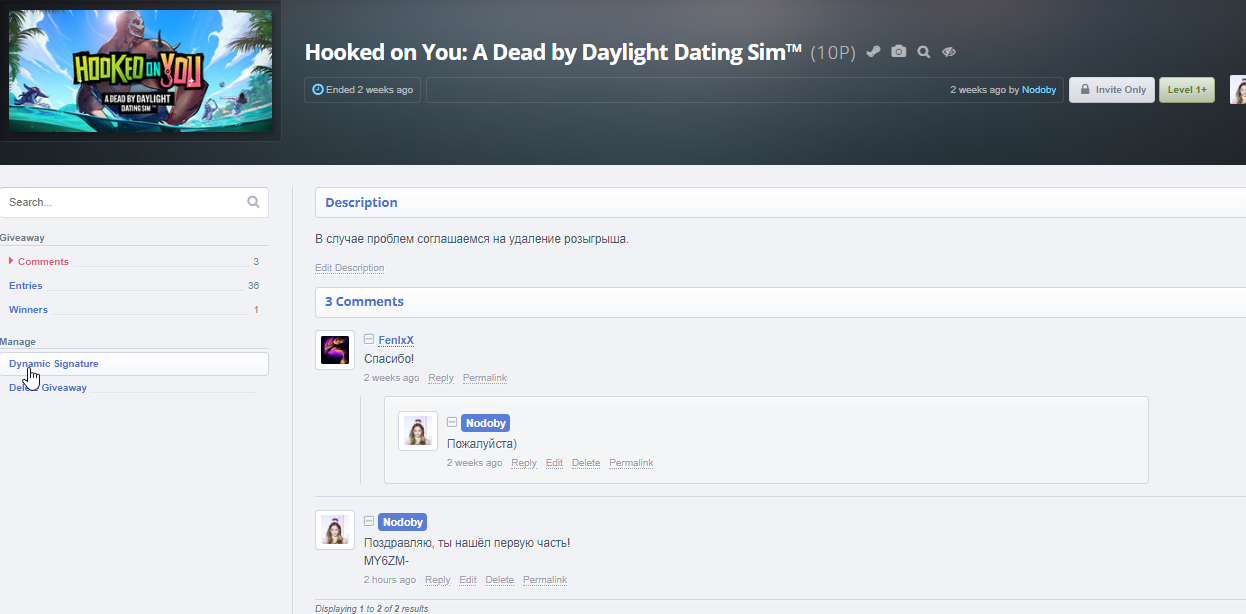Edit the MY6ZM- comment

pyautogui.click(x=468, y=580)
